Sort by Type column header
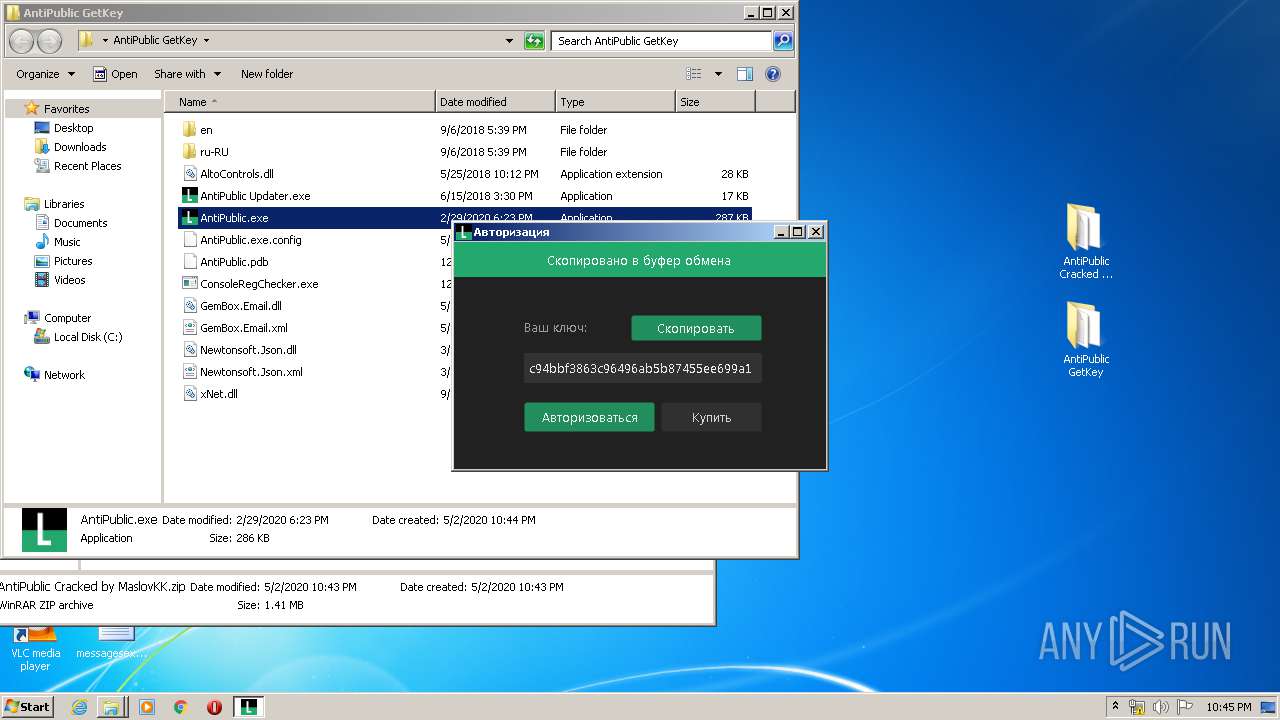The width and height of the screenshot is (1280, 720). pos(615,102)
